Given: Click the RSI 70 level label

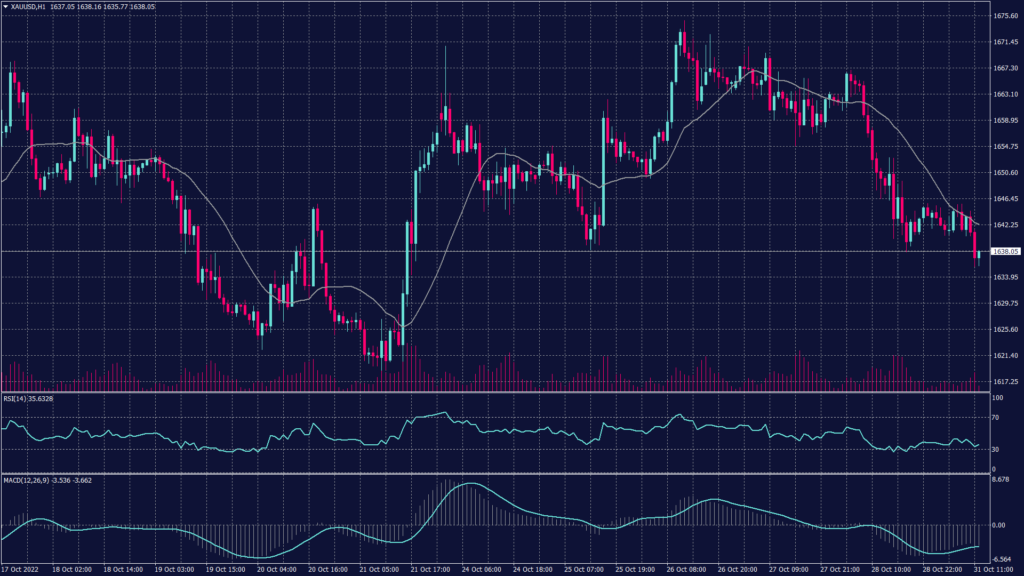Looking at the screenshot, I should [x=996, y=417].
